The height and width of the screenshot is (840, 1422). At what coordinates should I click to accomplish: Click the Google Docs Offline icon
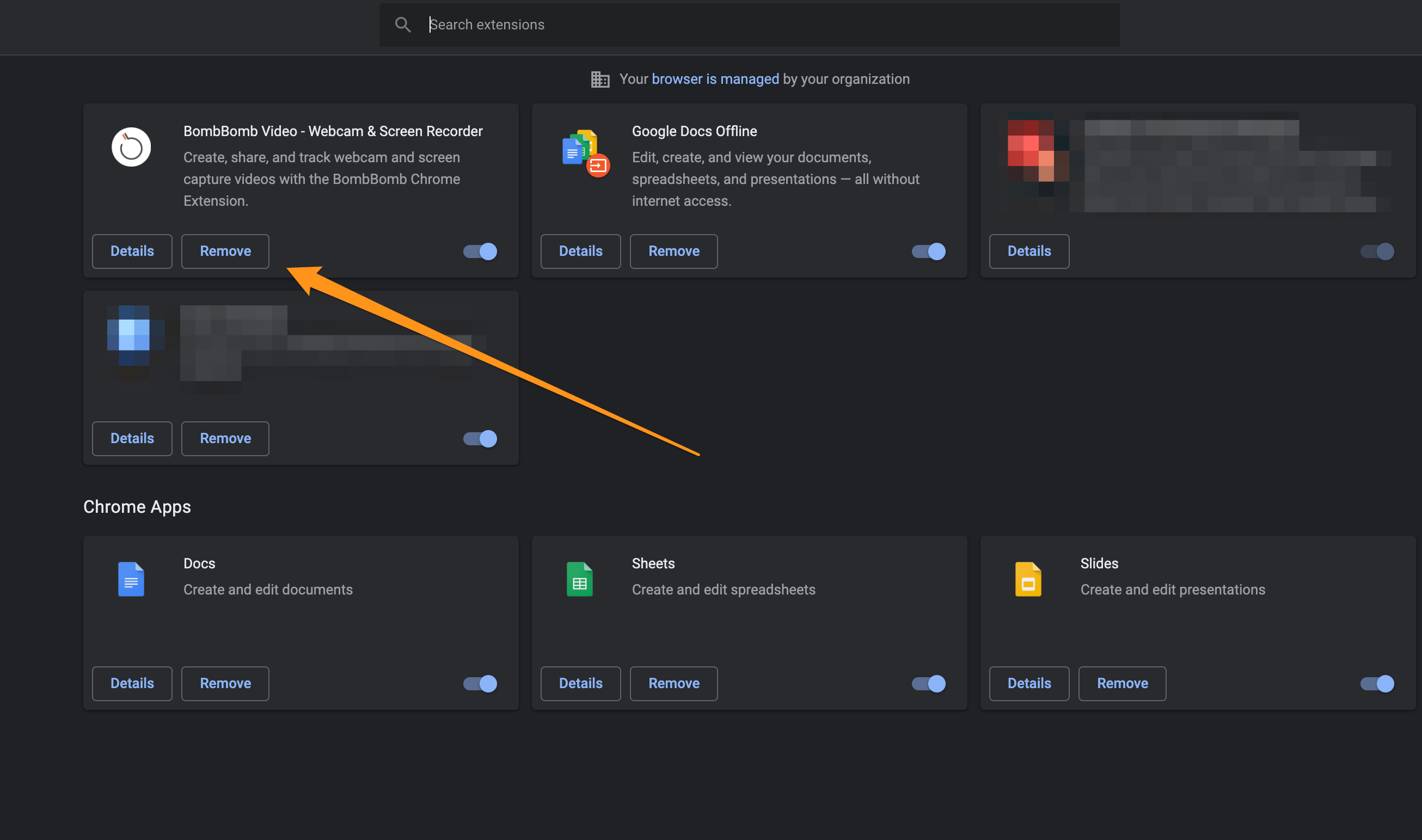pos(585,153)
